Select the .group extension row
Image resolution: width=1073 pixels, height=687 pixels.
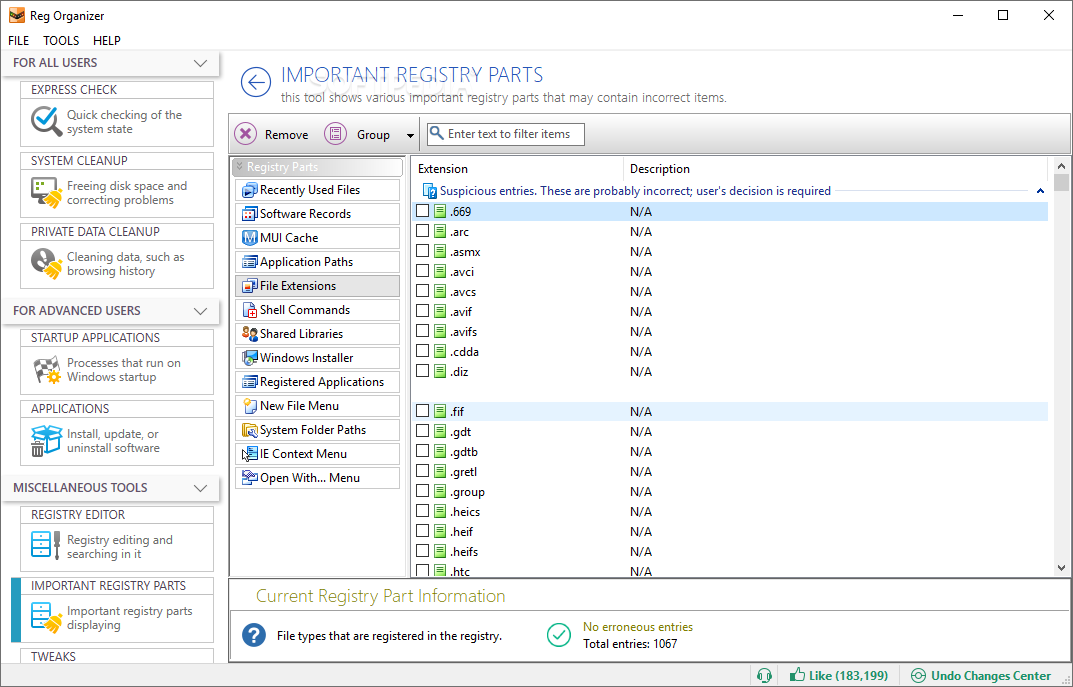pos(729,491)
